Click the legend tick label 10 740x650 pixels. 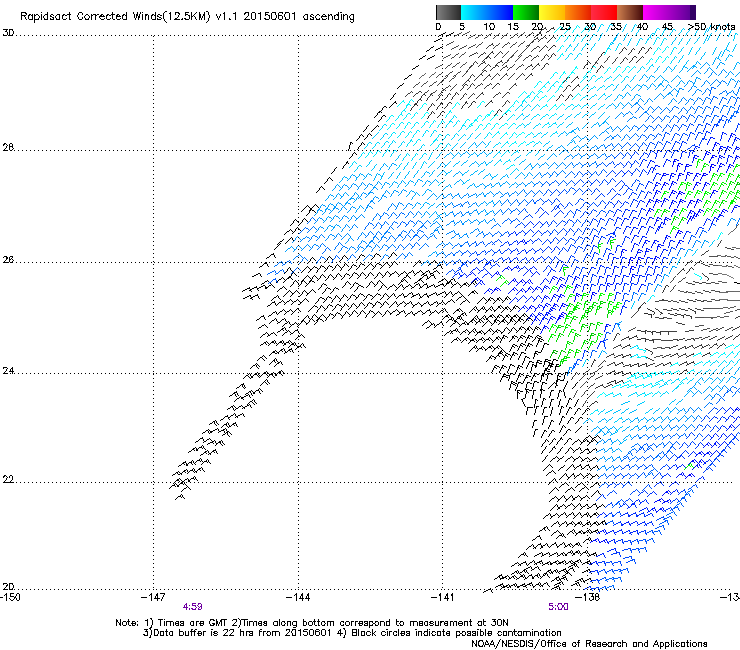click(x=489, y=27)
